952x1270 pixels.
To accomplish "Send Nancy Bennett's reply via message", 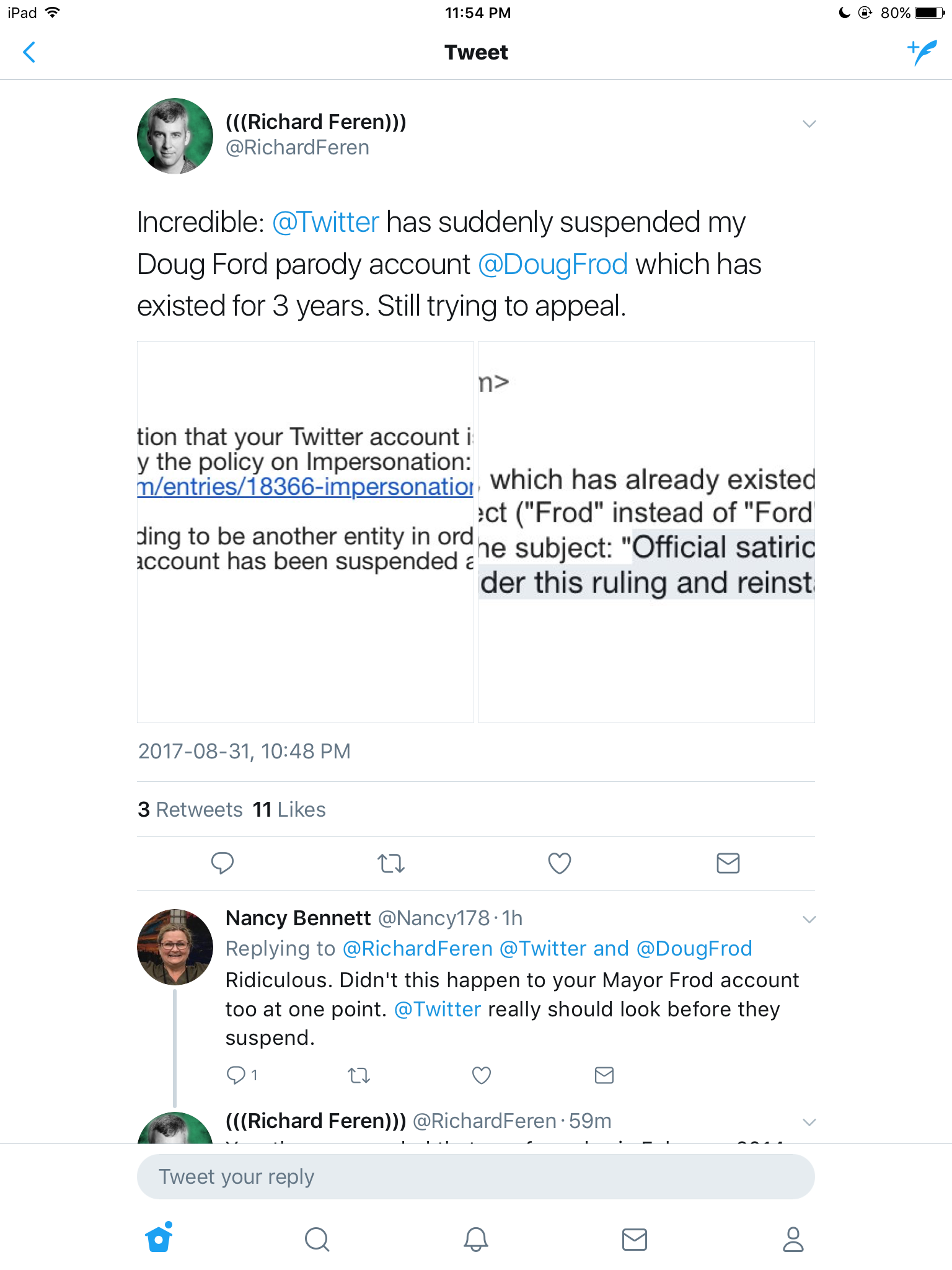I will pos(604,1075).
